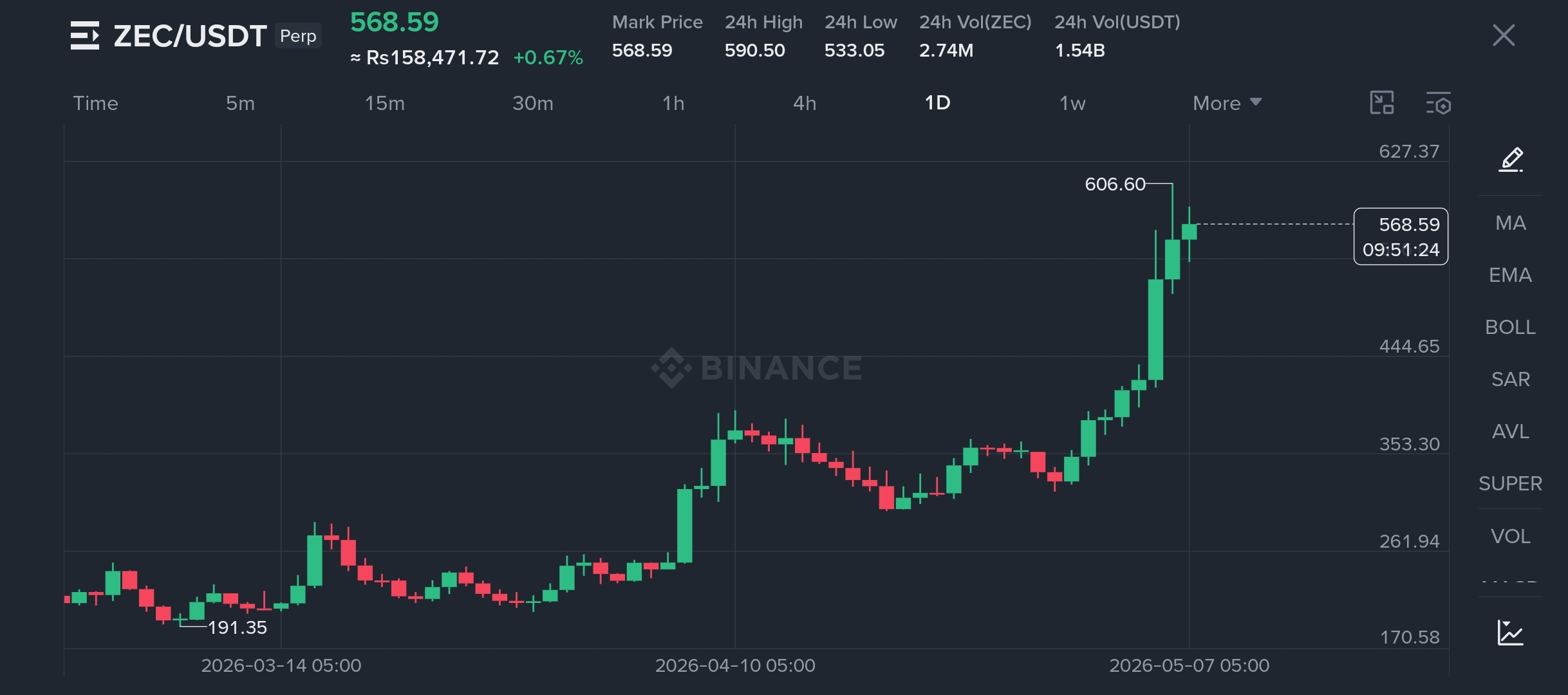Open the chart layout picture-in-picture icon
The width and height of the screenshot is (1568, 695).
pos(1382,103)
